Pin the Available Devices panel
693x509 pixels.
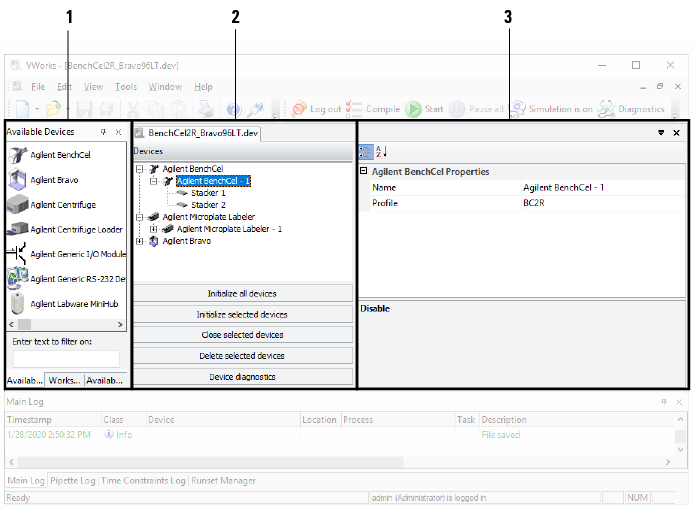[x=103, y=132]
